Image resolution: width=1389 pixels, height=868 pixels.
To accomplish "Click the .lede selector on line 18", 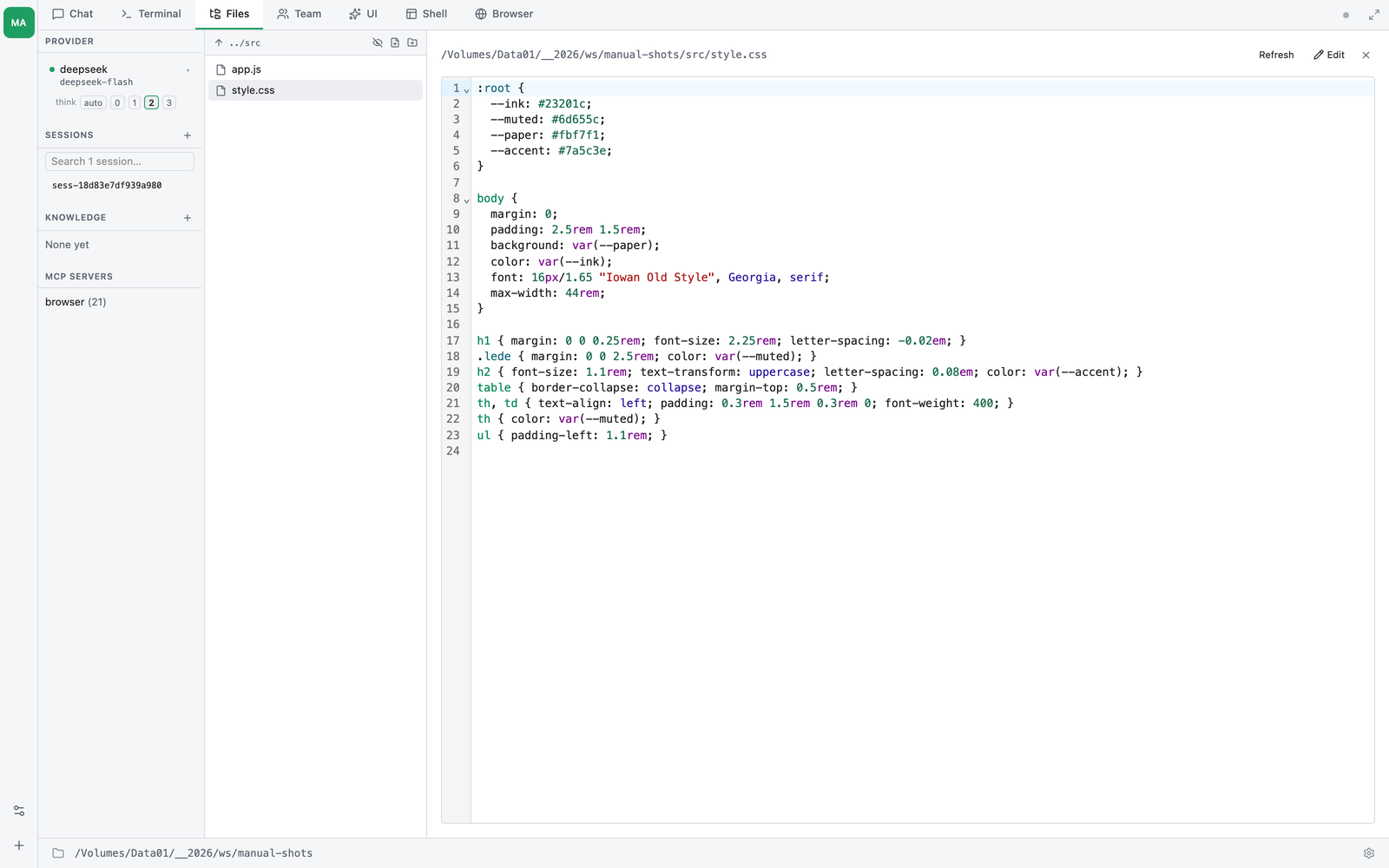I will [494, 357].
